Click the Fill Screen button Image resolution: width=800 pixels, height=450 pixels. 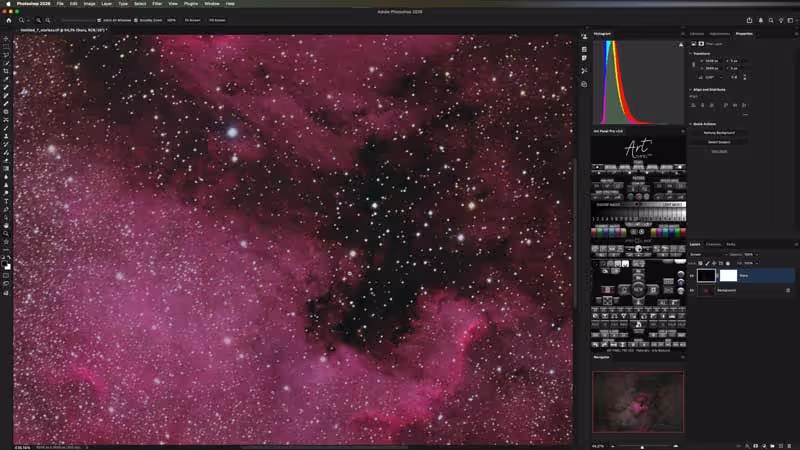click(x=217, y=20)
